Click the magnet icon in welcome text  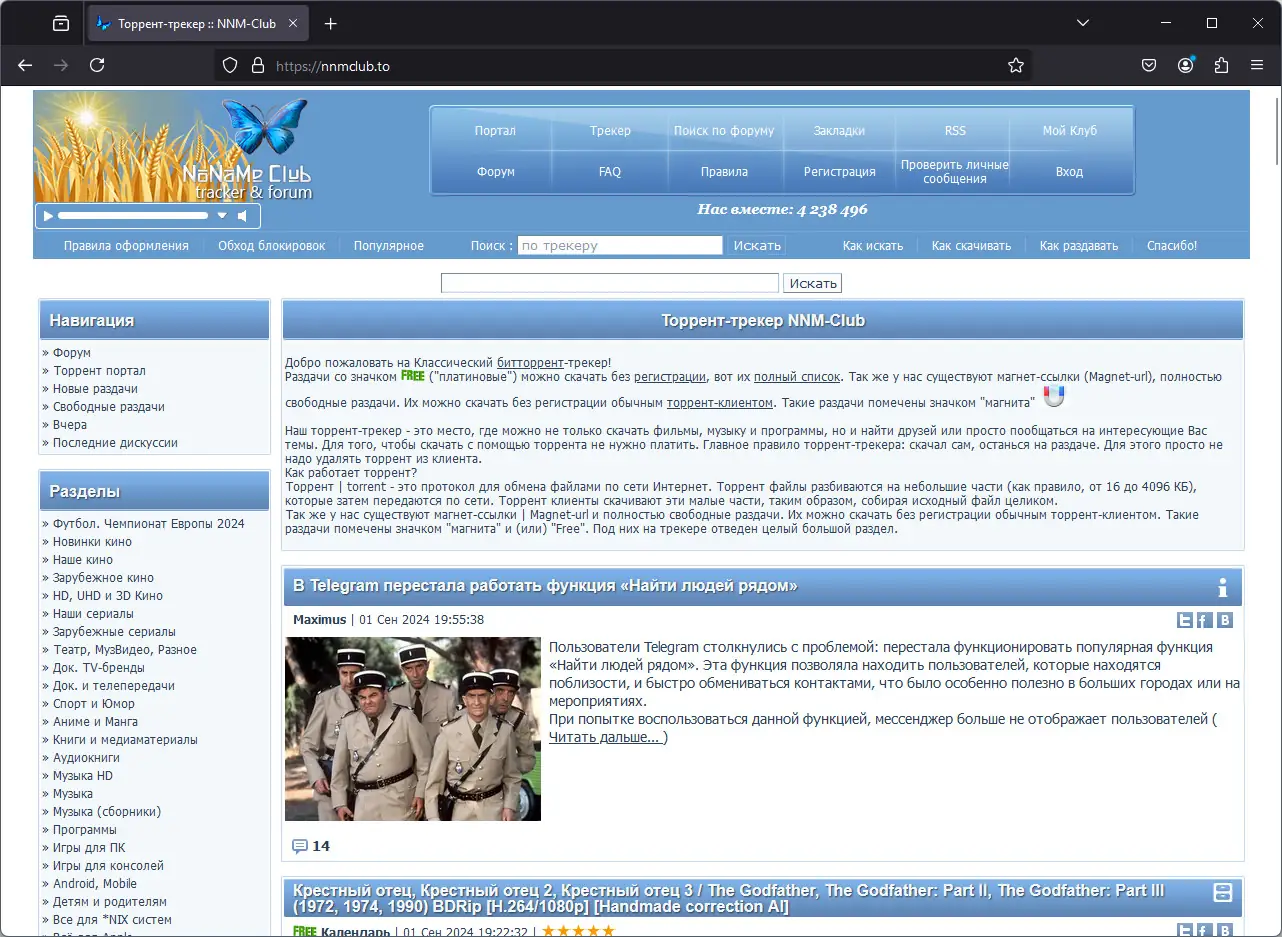[x=1054, y=398]
